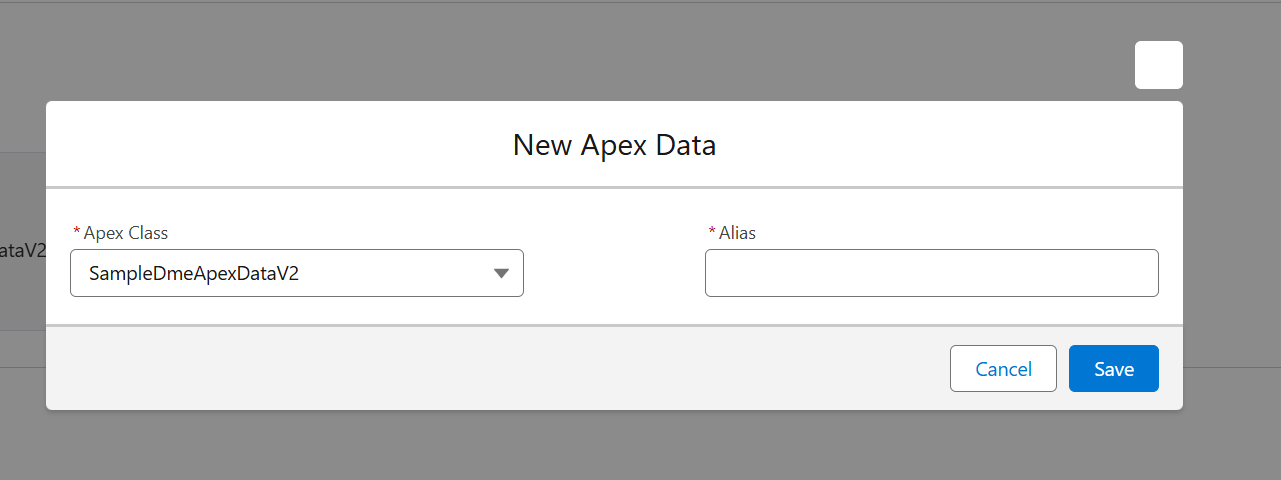Cancel the new Apex Data creation

pyautogui.click(x=1003, y=369)
